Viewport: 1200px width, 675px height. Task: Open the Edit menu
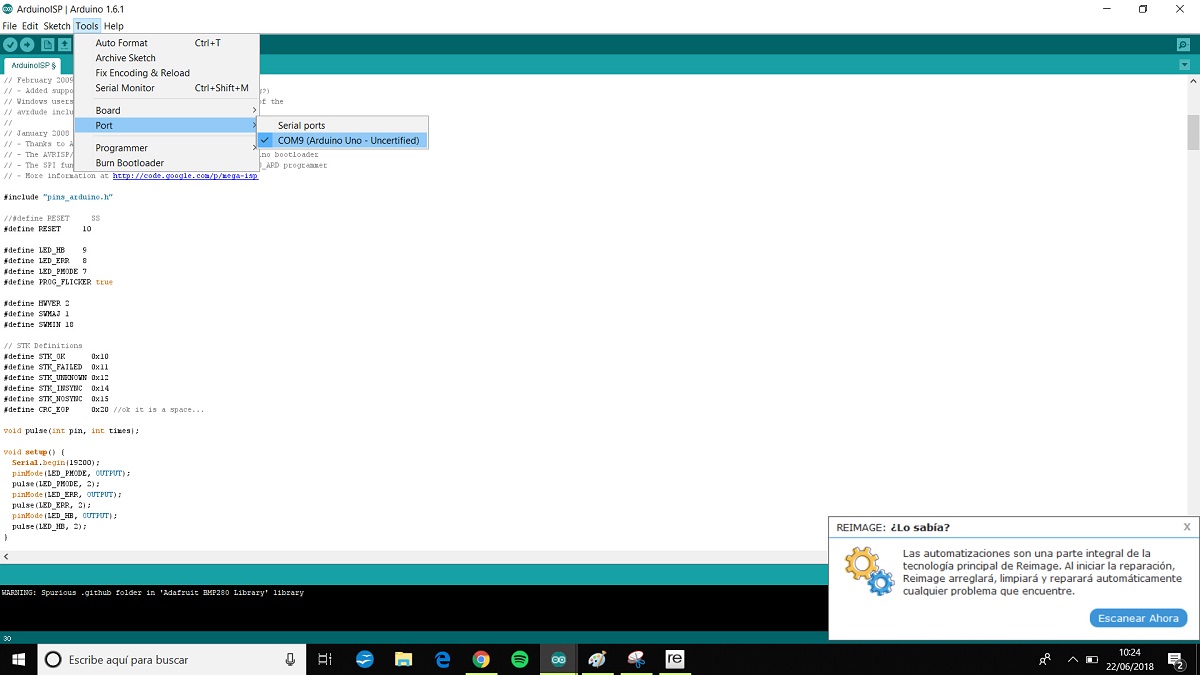(x=30, y=26)
